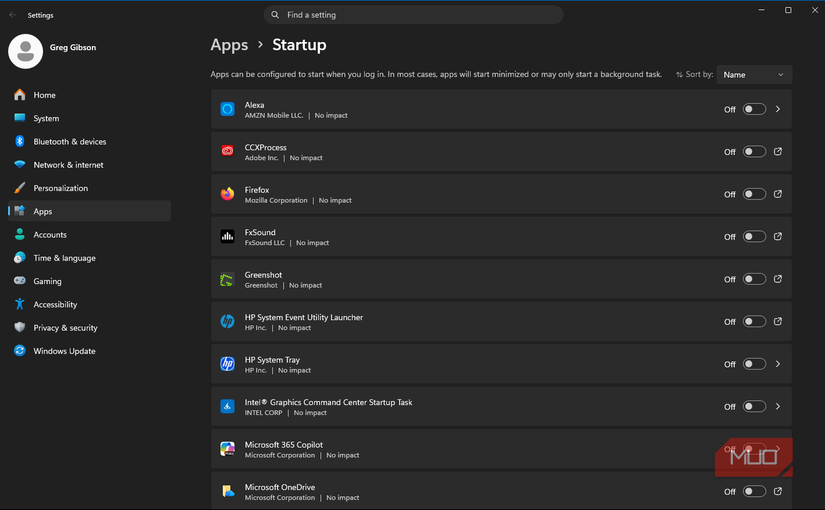Click the Greg Gibson profile avatar
This screenshot has height=510, width=825.
(25, 52)
